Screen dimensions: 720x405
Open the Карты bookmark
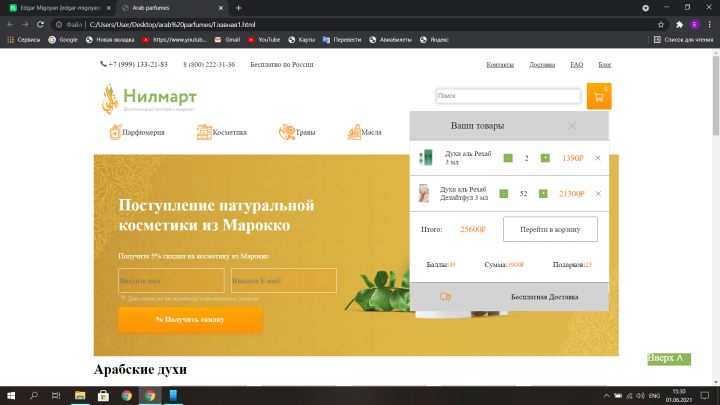[x=302, y=40]
